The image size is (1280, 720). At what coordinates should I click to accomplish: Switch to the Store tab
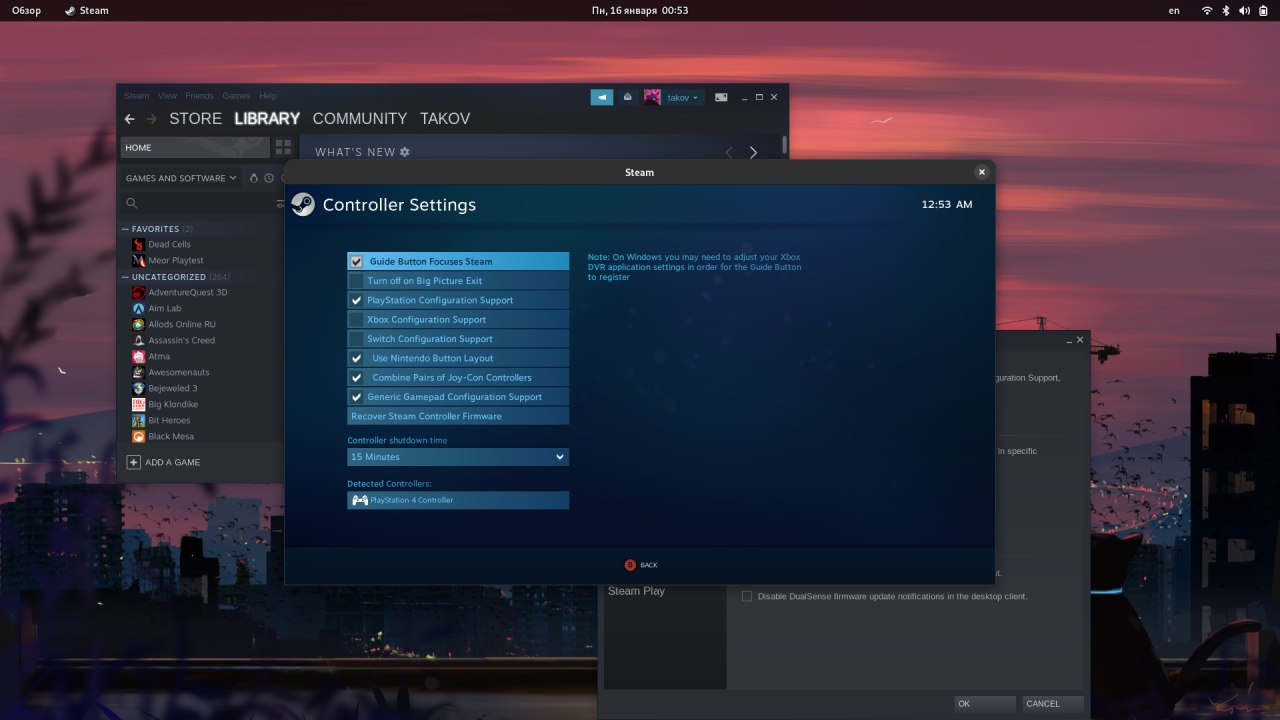pos(195,119)
